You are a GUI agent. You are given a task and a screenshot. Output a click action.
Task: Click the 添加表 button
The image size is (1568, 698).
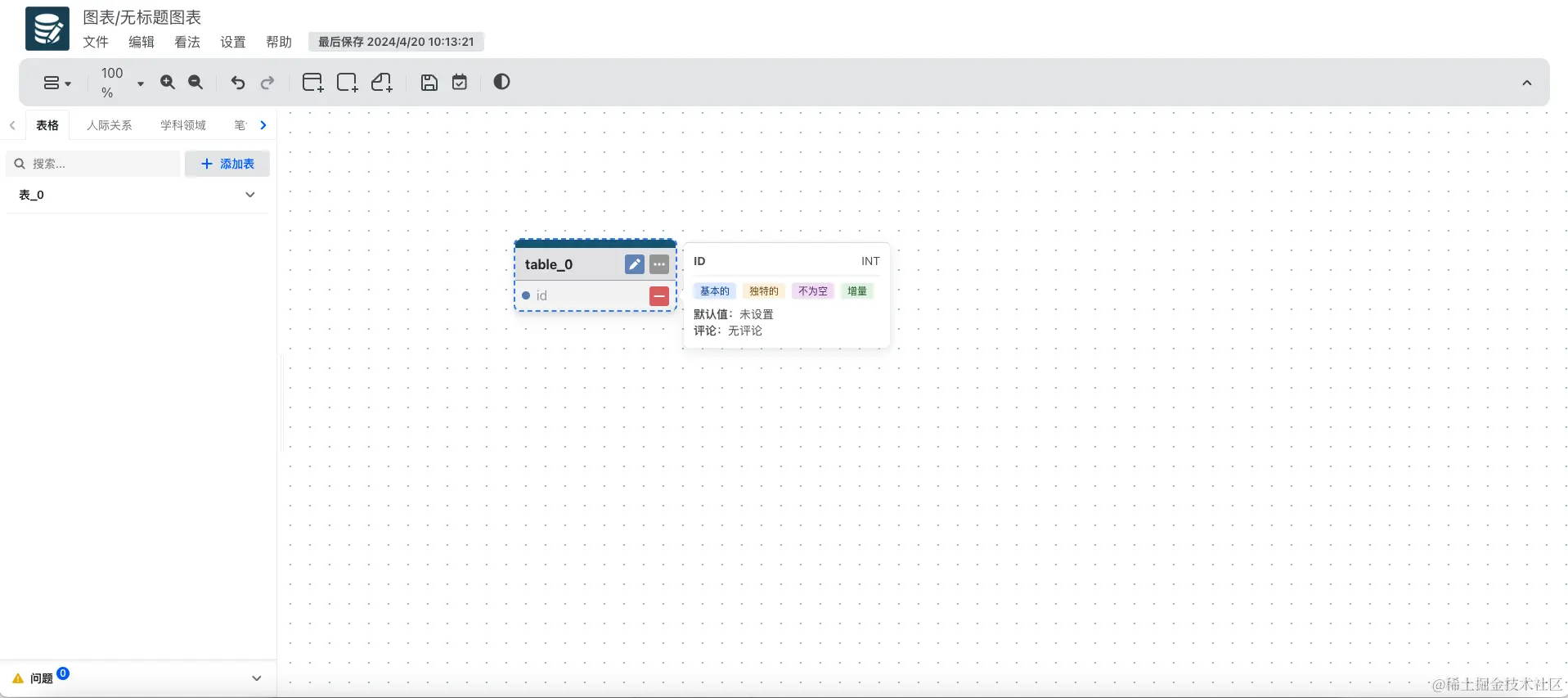(x=227, y=164)
